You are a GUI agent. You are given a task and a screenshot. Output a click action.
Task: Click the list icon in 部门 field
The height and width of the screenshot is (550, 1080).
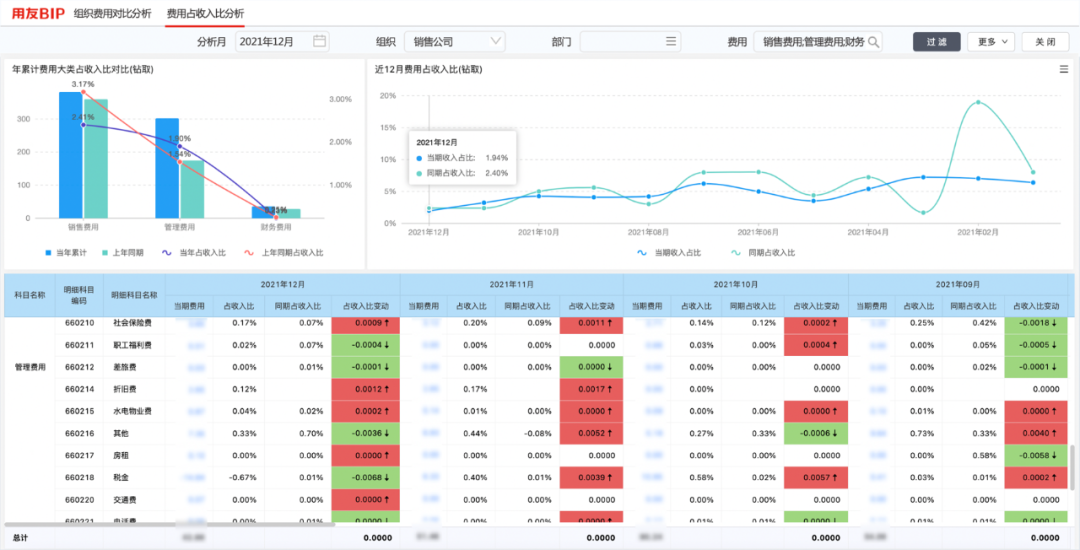[672, 42]
